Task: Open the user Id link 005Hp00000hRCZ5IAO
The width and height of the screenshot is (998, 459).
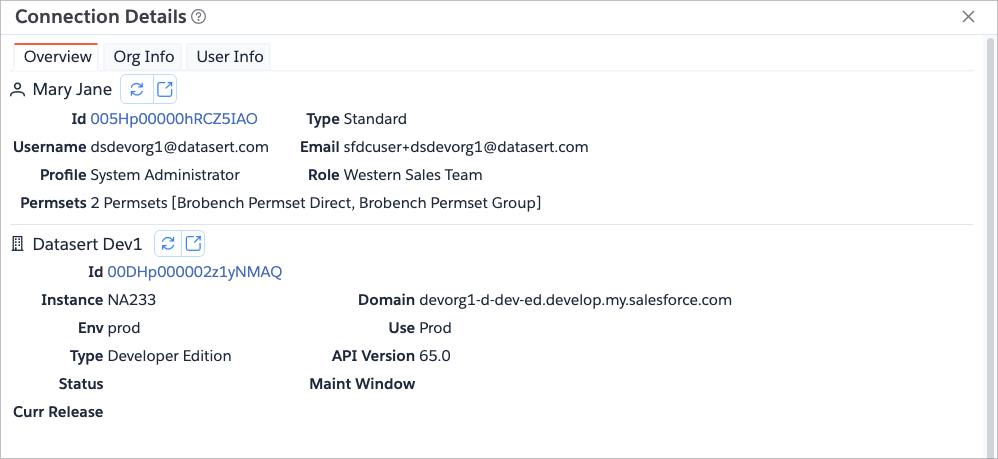Action: pyautogui.click(x=173, y=119)
